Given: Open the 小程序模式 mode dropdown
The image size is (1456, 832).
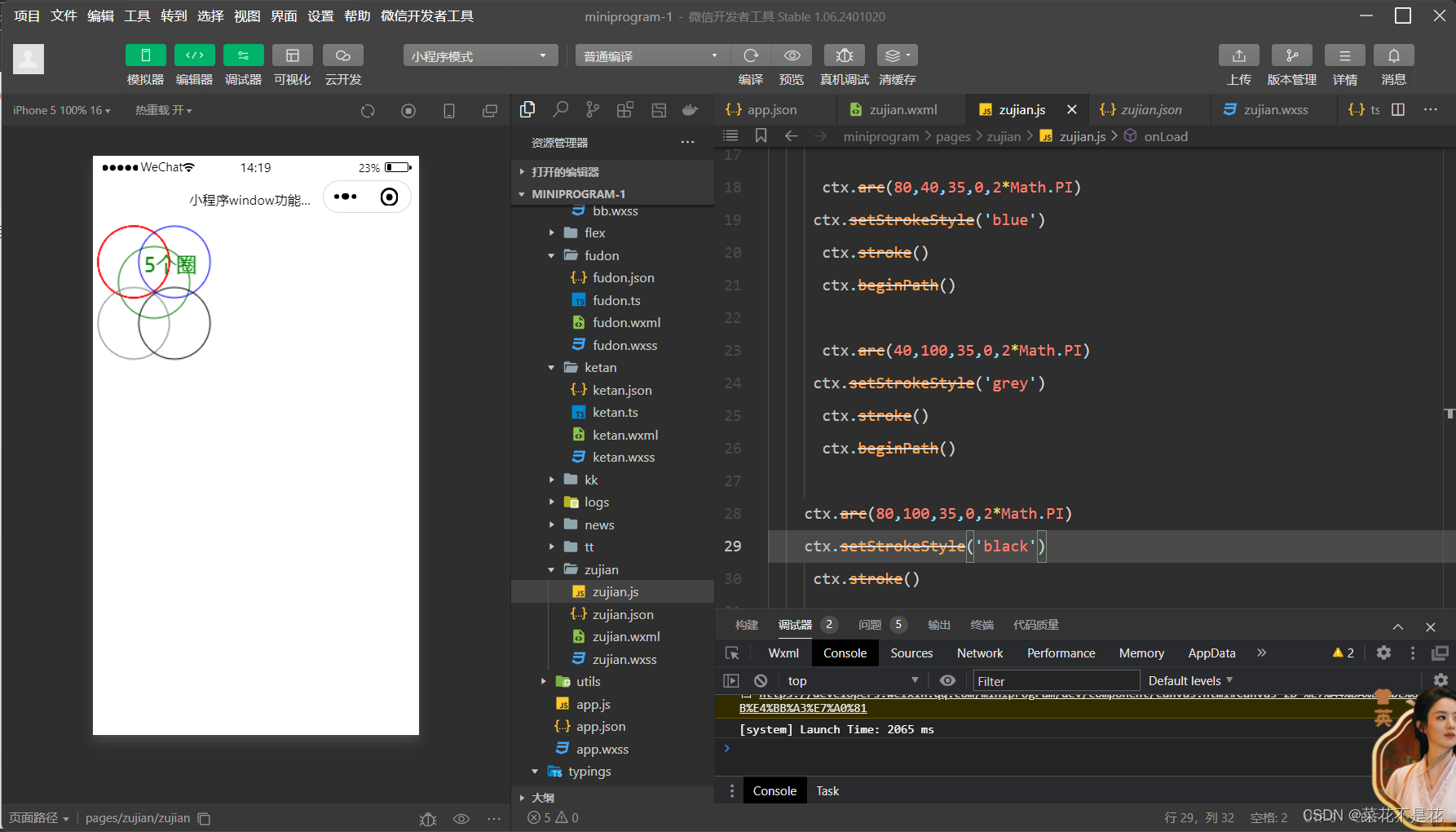Looking at the screenshot, I should point(480,55).
